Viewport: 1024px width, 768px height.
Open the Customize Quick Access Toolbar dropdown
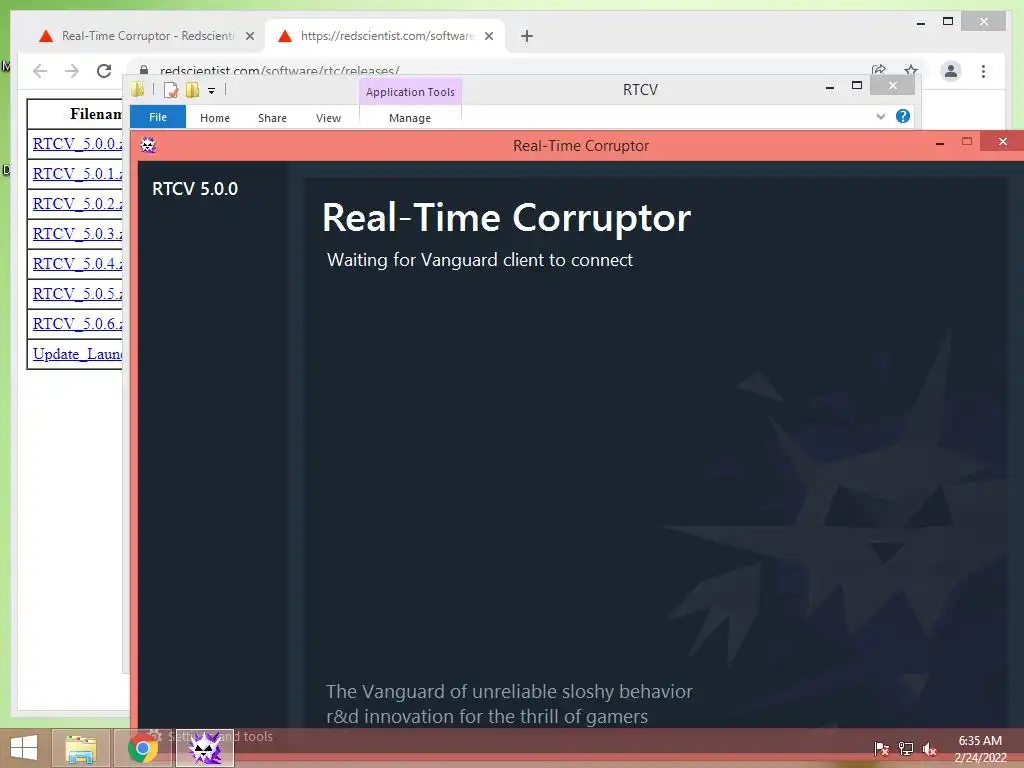click(212, 91)
